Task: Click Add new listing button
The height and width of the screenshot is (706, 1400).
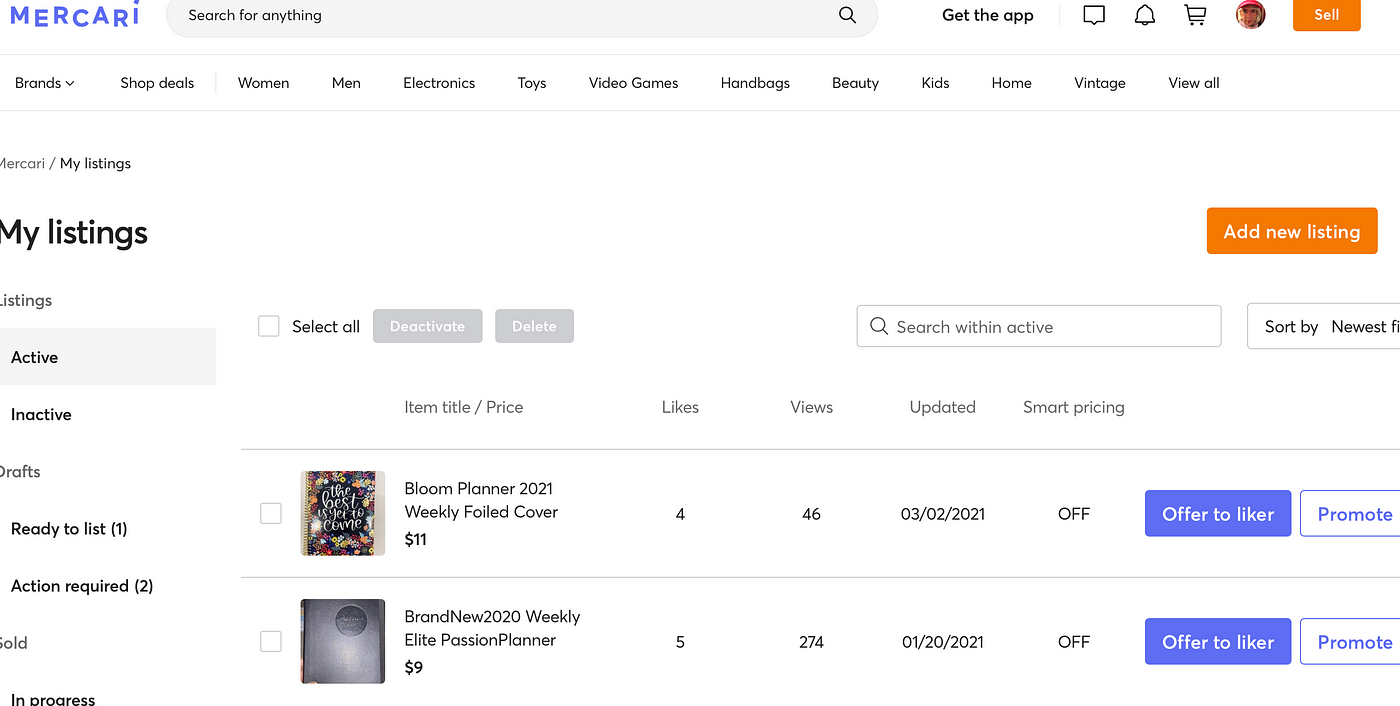Action: click(x=1292, y=231)
